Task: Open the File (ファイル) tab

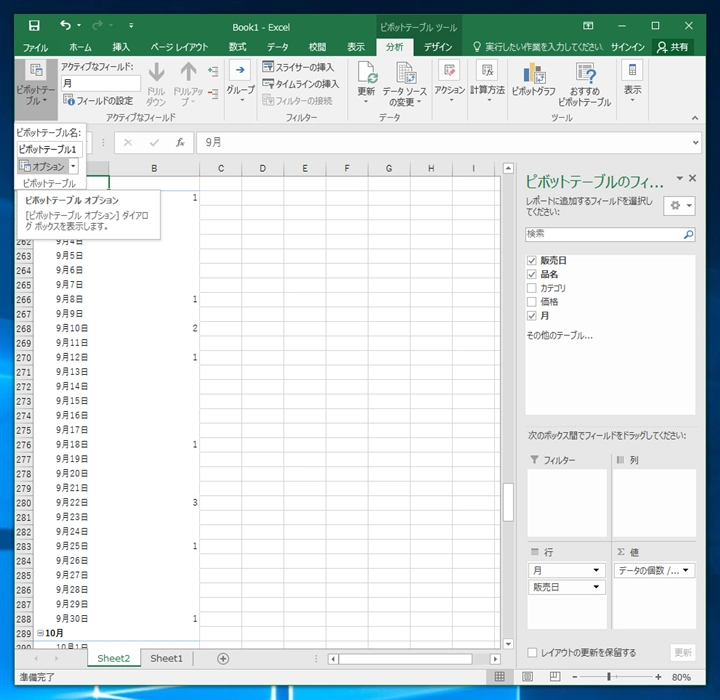Action: coord(35,47)
